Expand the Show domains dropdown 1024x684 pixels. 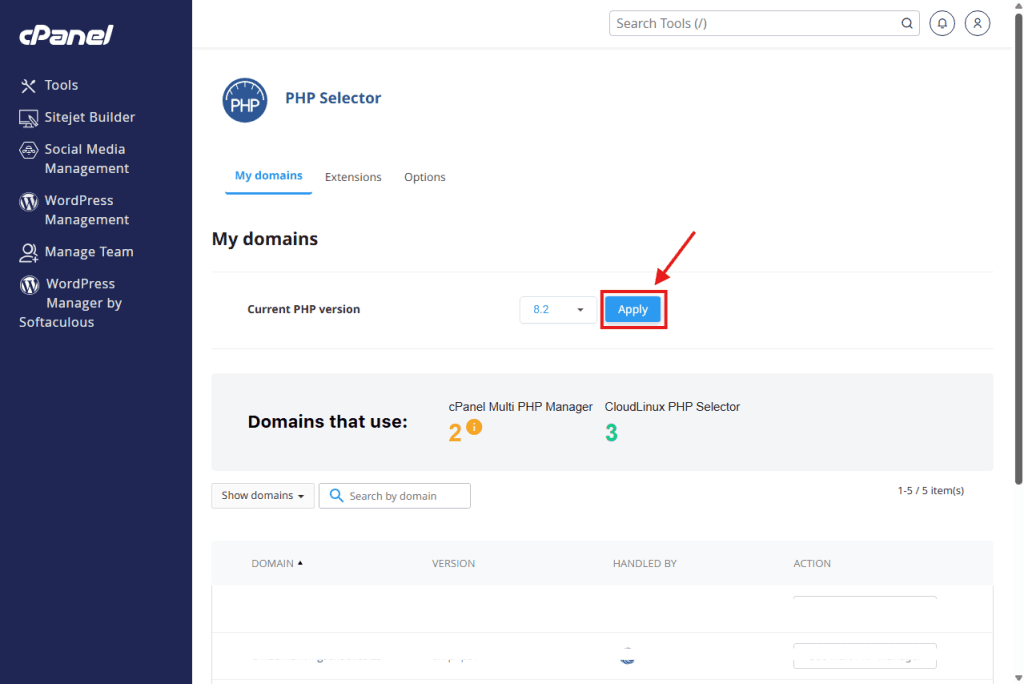pos(263,496)
